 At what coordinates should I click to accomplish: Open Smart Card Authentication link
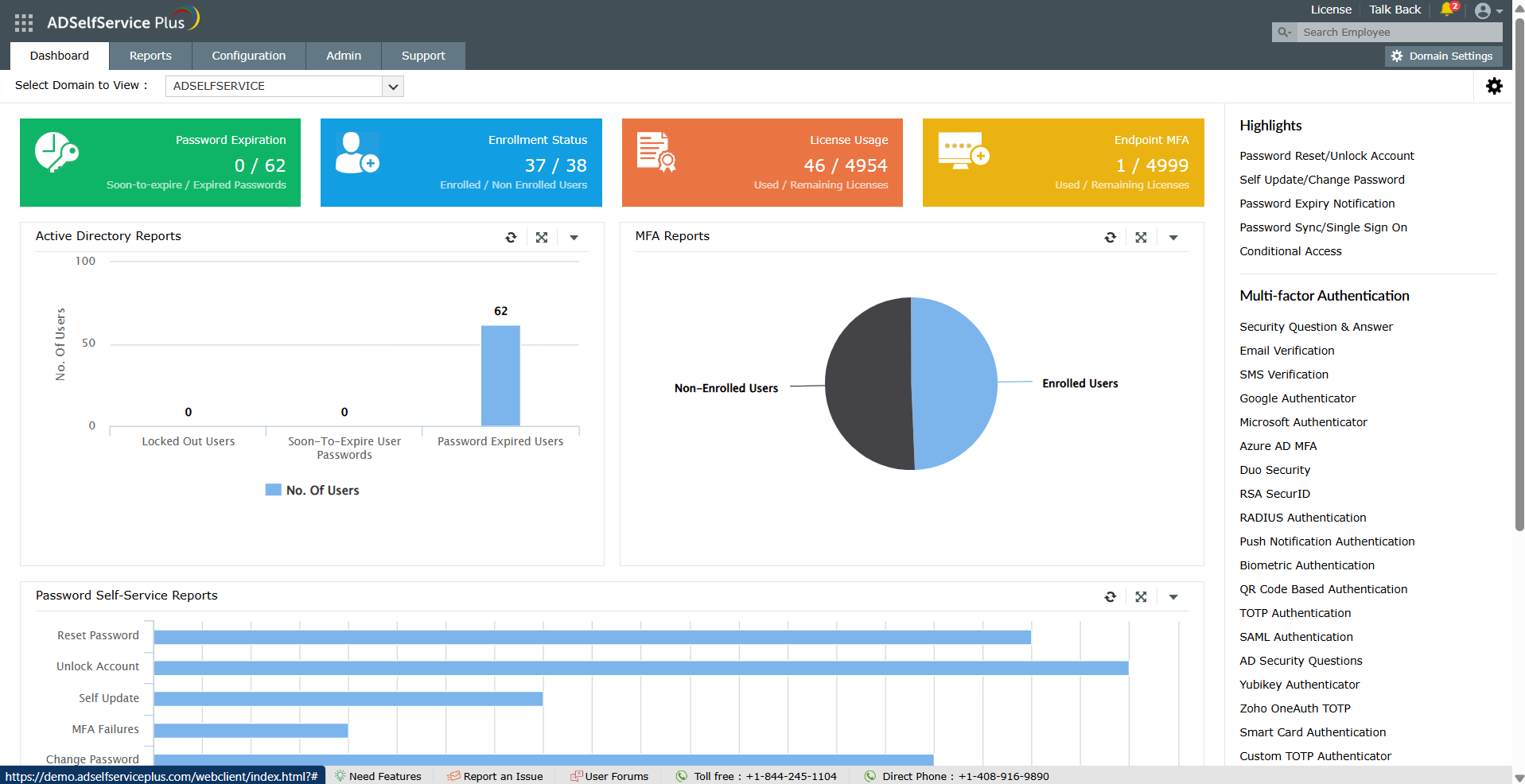tap(1313, 732)
